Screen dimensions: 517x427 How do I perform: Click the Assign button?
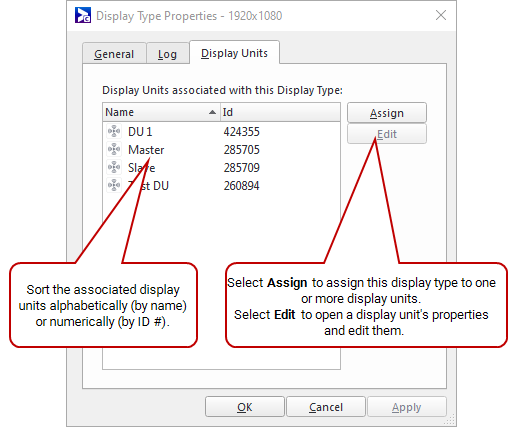click(x=387, y=113)
